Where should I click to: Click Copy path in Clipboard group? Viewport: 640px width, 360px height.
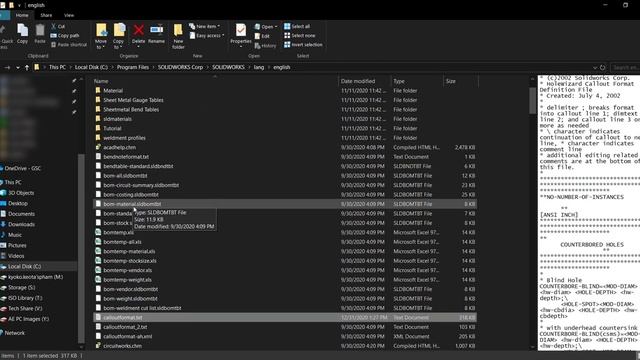[x=65, y=36]
